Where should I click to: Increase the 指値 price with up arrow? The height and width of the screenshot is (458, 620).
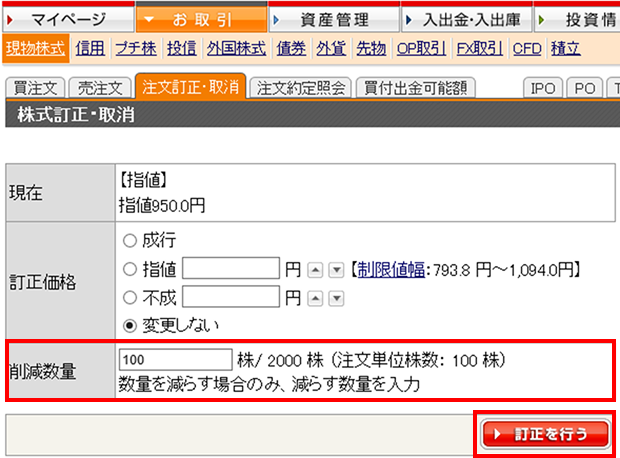[x=315, y=270]
